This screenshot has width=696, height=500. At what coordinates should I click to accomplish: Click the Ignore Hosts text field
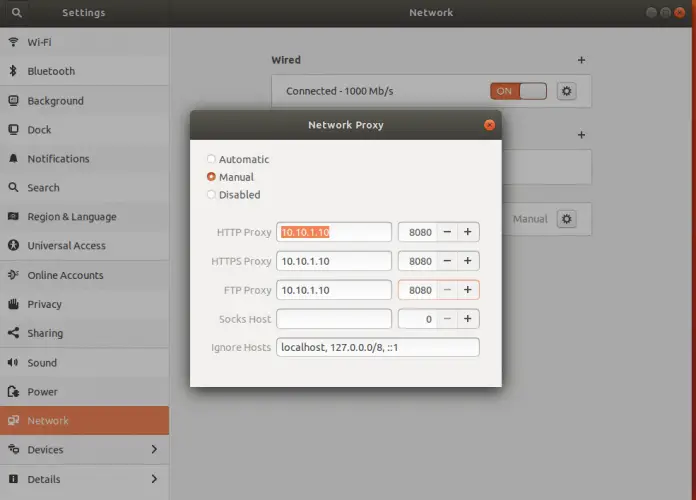378,348
